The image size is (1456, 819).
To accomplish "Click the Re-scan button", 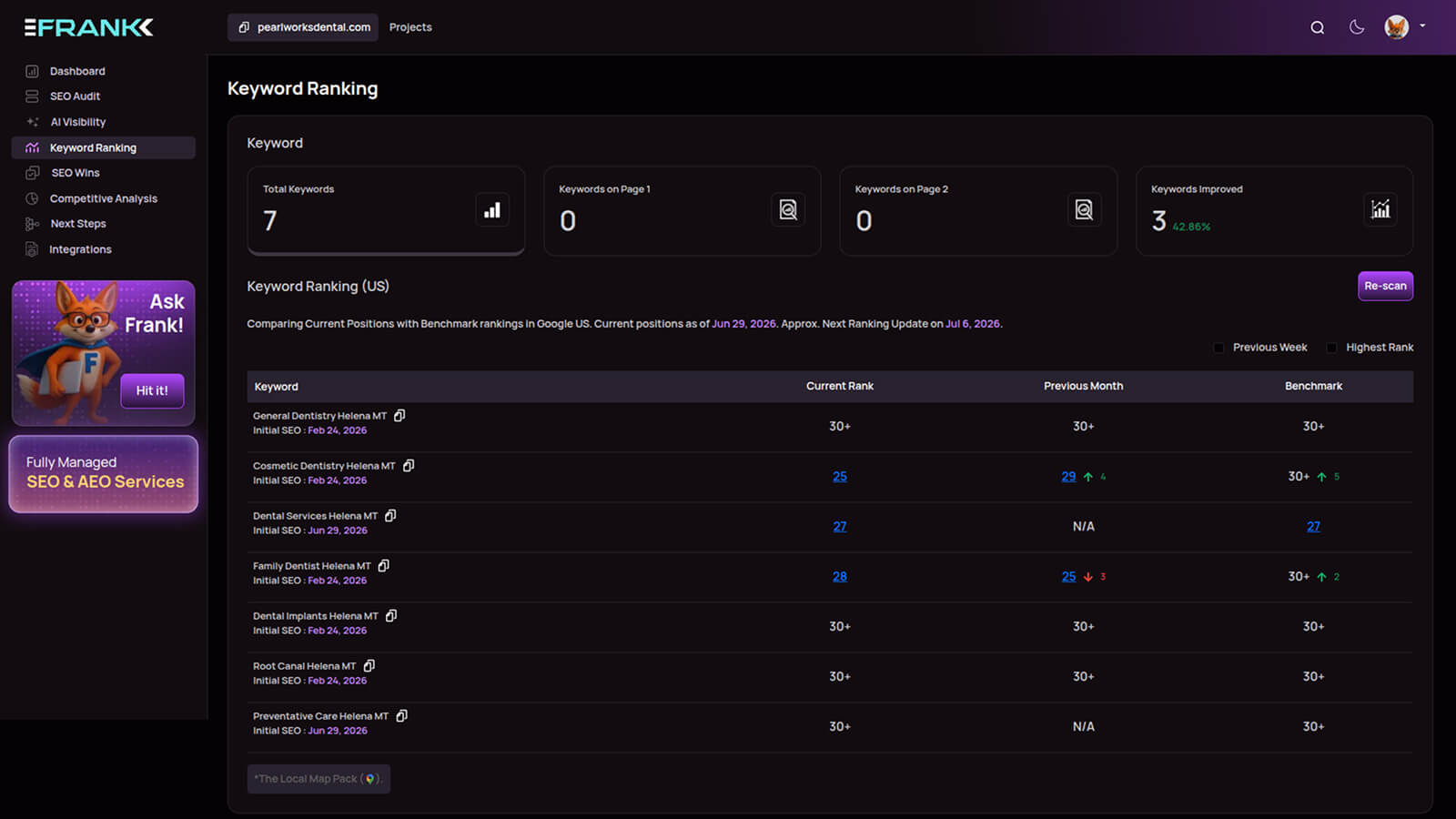I will coord(1385,286).
